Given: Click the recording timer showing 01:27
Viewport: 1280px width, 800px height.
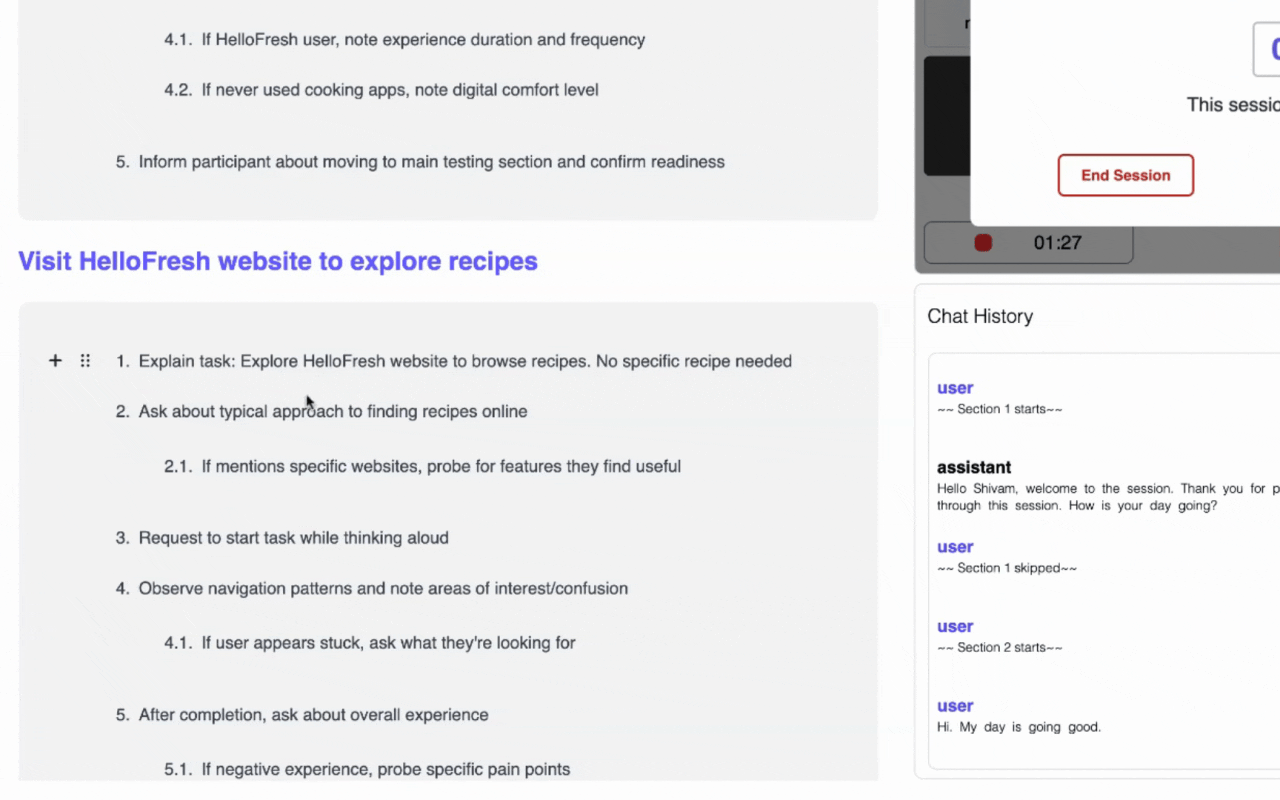Looking at the screenshot, I should [x=1057, y=242].
